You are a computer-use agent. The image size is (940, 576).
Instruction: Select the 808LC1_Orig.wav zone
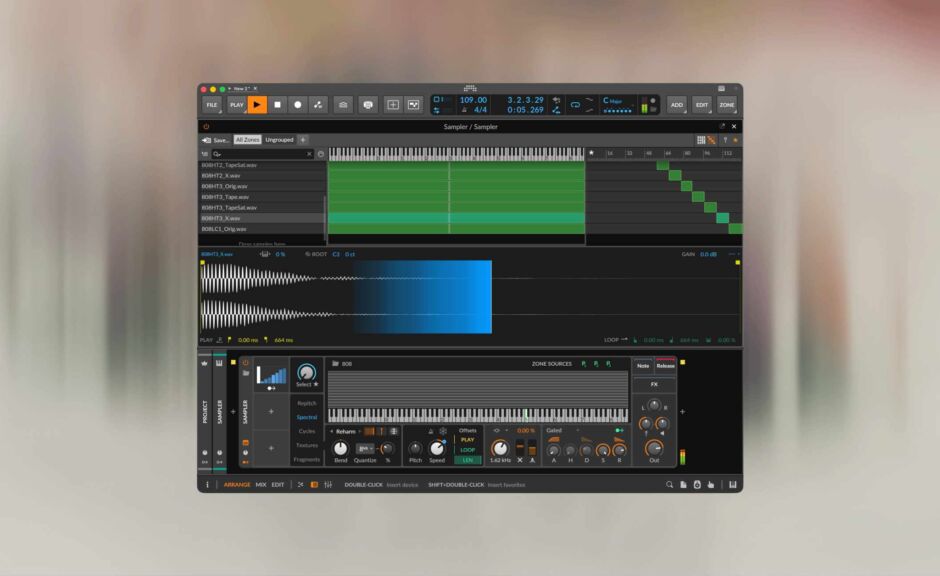coord(262,229)
